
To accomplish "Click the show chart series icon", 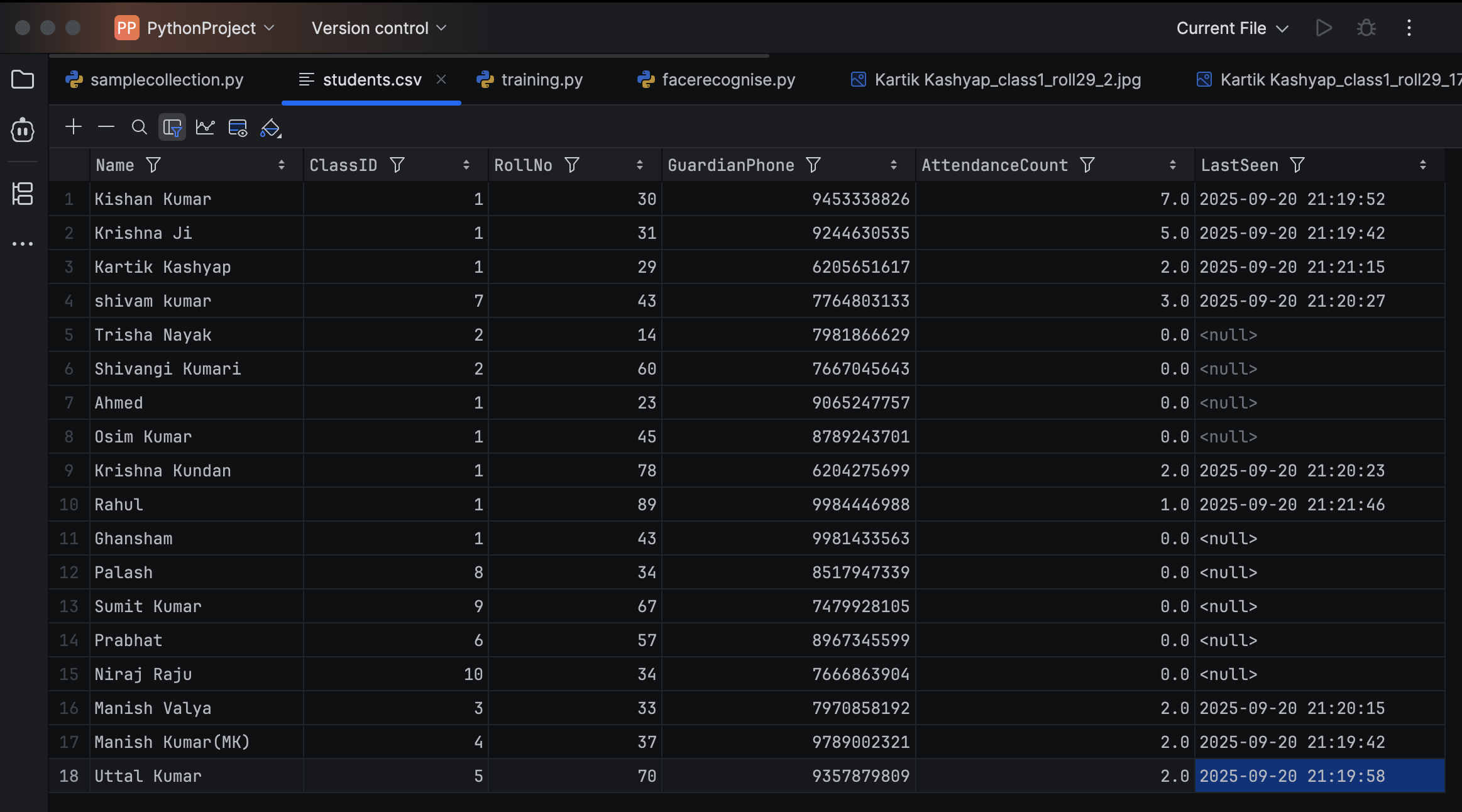I will [x=205, y=128].
